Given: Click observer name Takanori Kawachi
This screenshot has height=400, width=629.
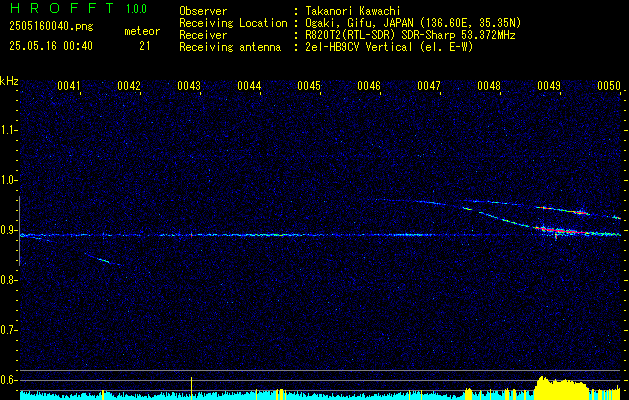Looking at the screenshot, I should pyautogui.click(x=353, y=11).
